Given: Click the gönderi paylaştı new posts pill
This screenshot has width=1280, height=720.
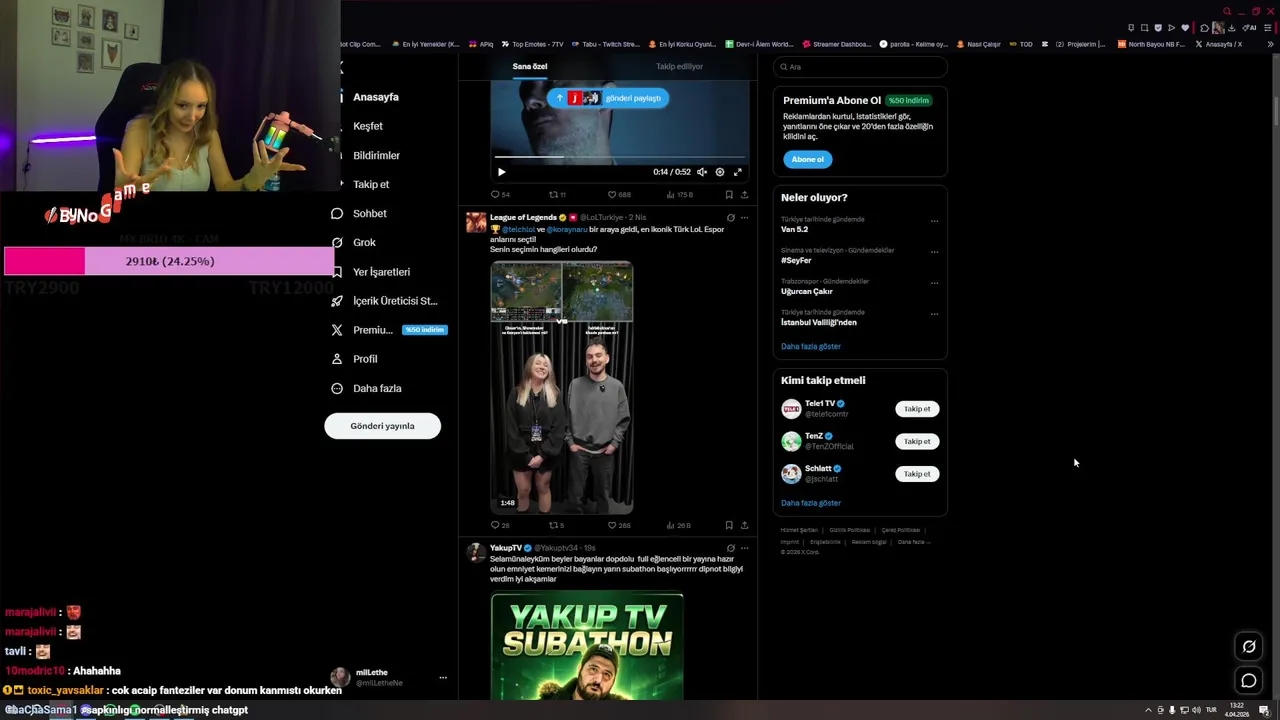Looking at the screenshot, I should [x=607, y=98].
